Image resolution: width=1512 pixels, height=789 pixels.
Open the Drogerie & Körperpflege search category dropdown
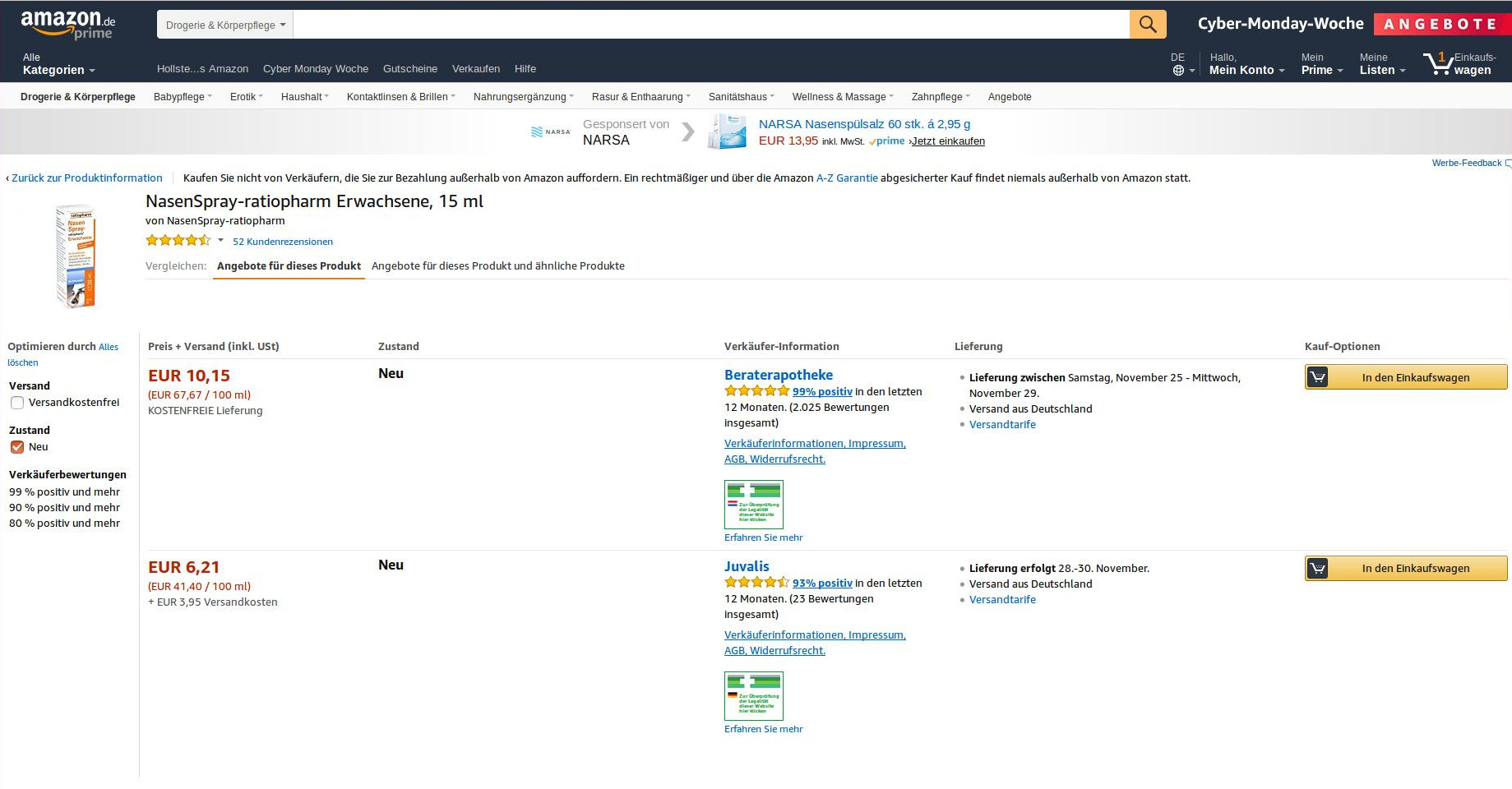point(224,25)
